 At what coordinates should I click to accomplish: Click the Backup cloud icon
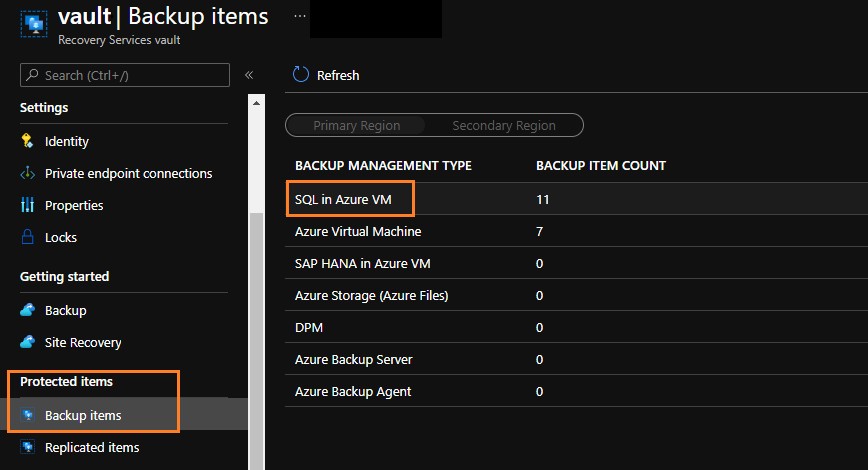click(27, 310)
